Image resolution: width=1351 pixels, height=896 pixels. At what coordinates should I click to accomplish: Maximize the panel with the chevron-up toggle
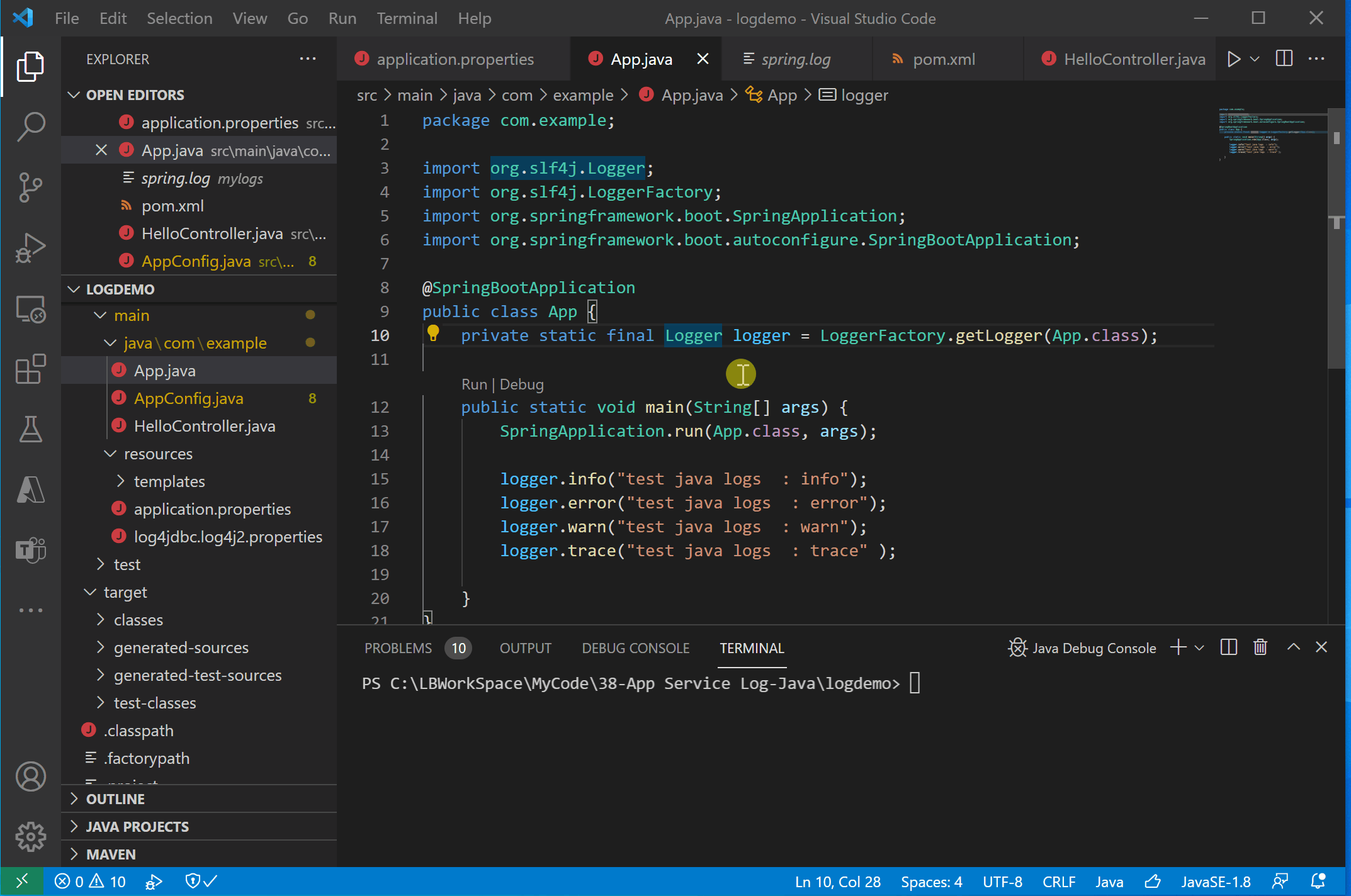point(1294,647)
